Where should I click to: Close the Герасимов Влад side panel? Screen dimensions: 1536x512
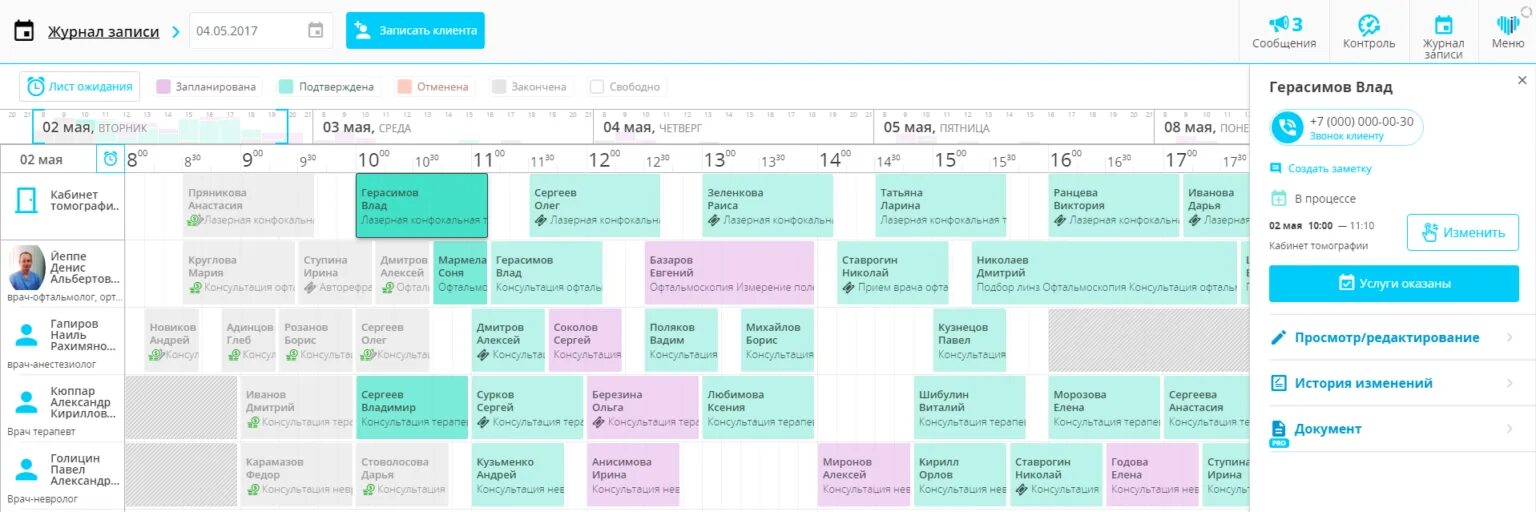point(1522,80)
